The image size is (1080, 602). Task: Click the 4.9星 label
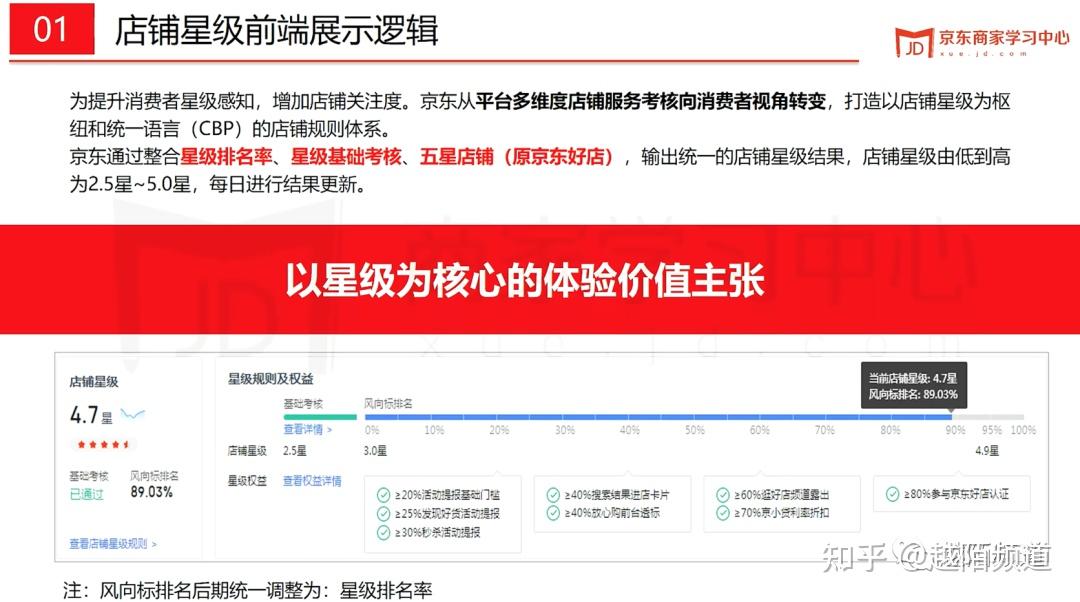(x=987, y=450)
